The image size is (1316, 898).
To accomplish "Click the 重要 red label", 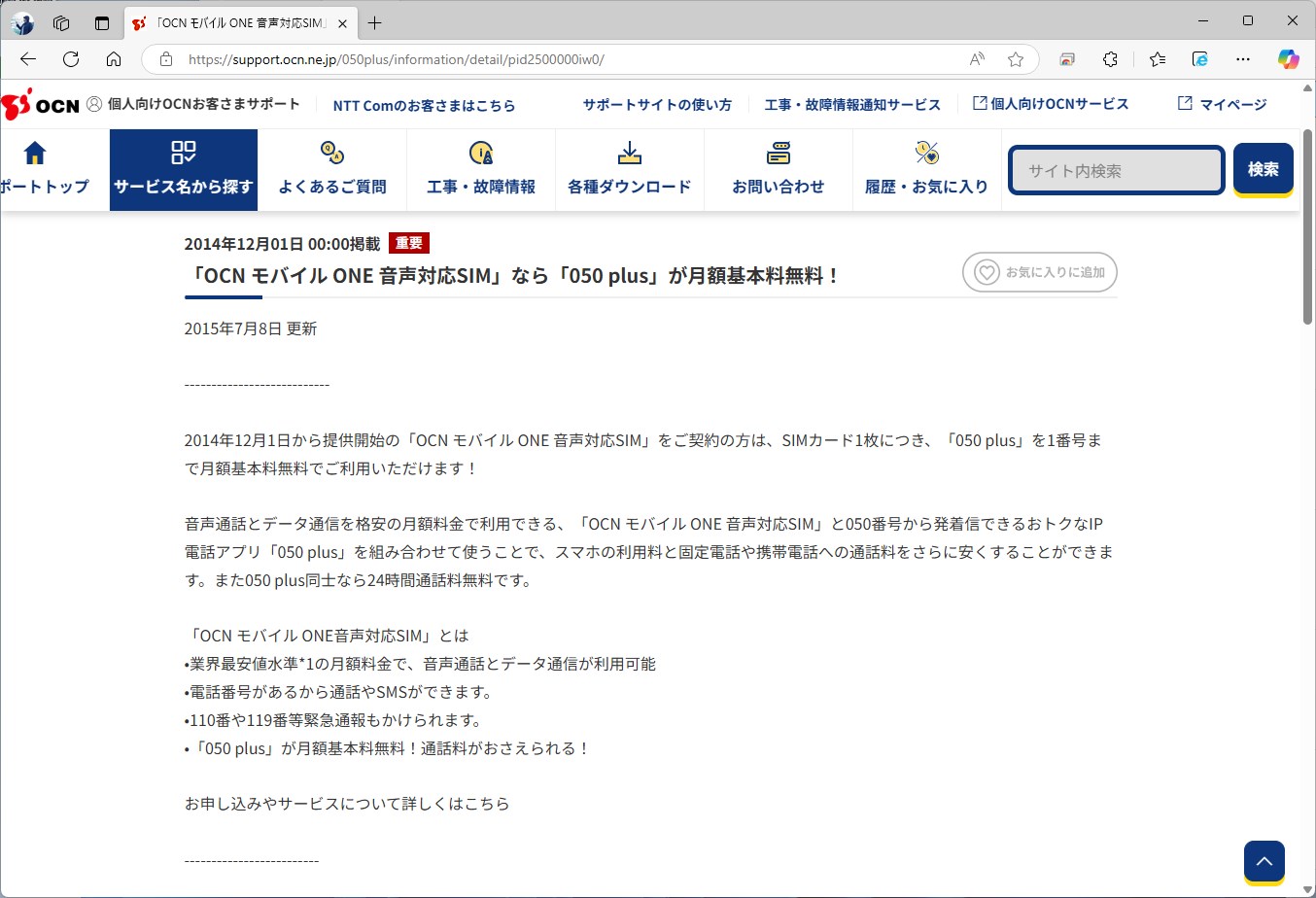I will 409,243.
